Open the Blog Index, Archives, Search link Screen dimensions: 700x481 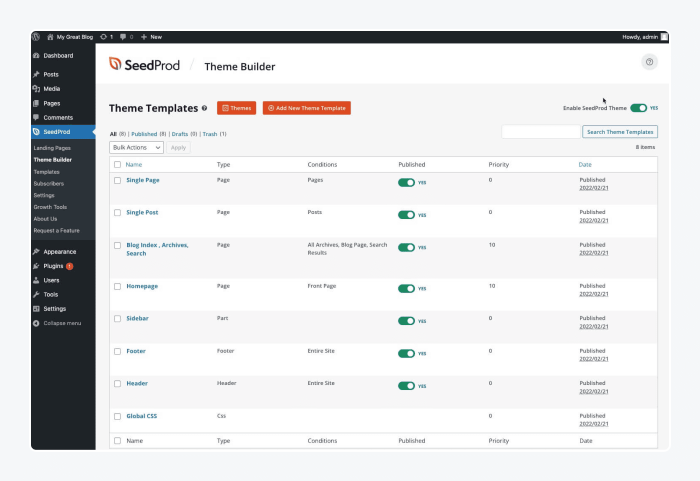[x=157, y=249]
